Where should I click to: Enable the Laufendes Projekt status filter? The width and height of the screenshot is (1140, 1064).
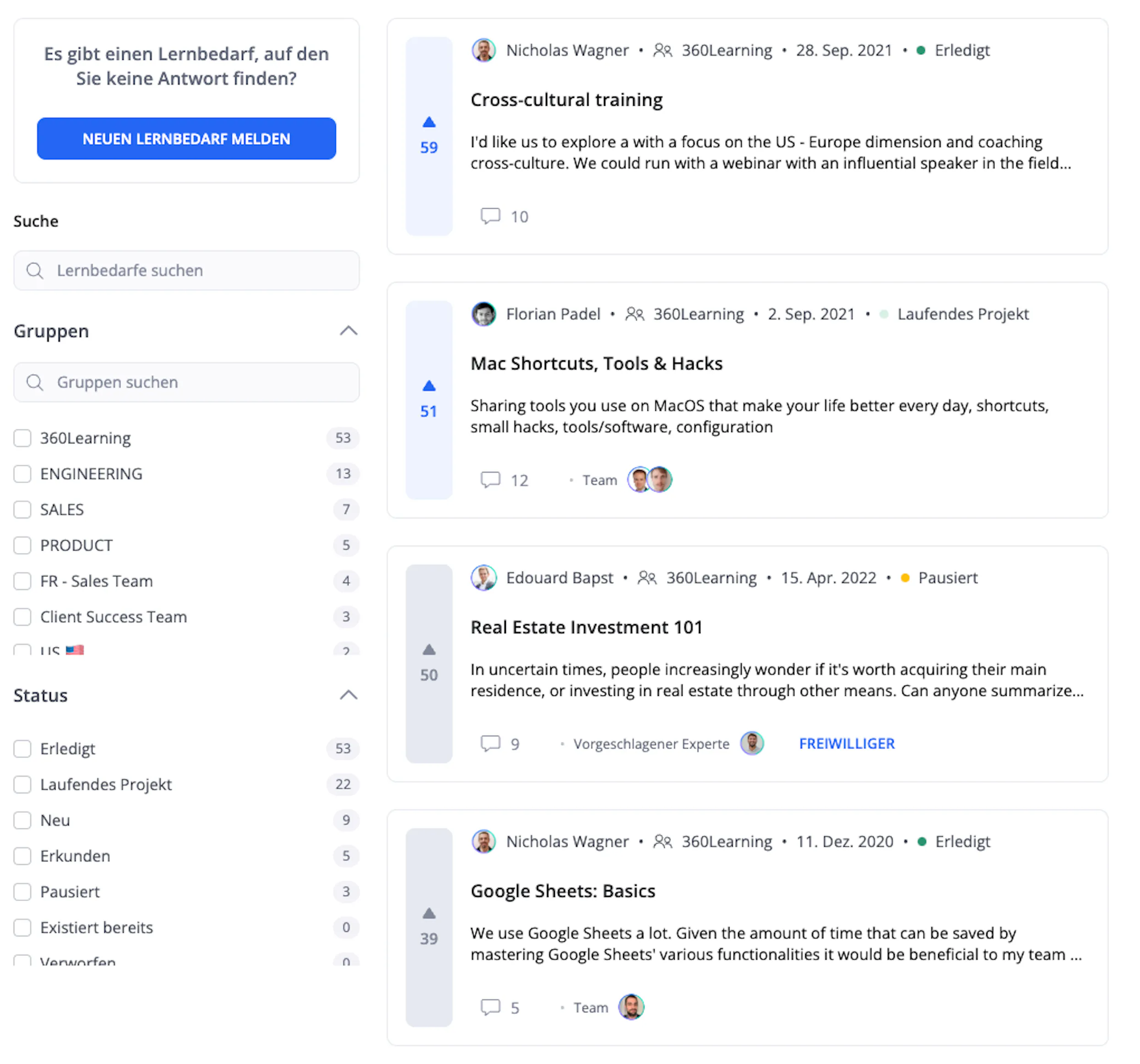(x=22, y=785)
